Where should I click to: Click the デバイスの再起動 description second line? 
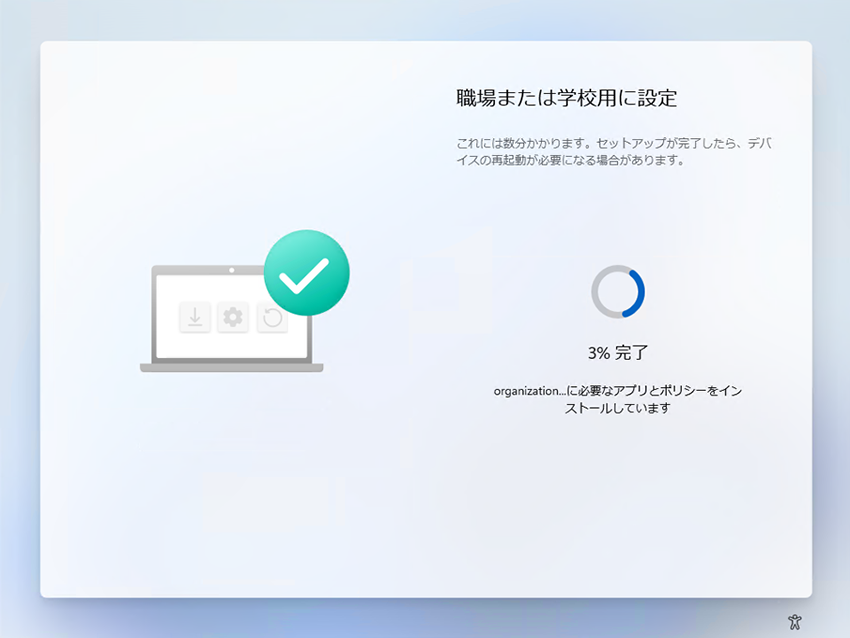(x=570, y=160)
